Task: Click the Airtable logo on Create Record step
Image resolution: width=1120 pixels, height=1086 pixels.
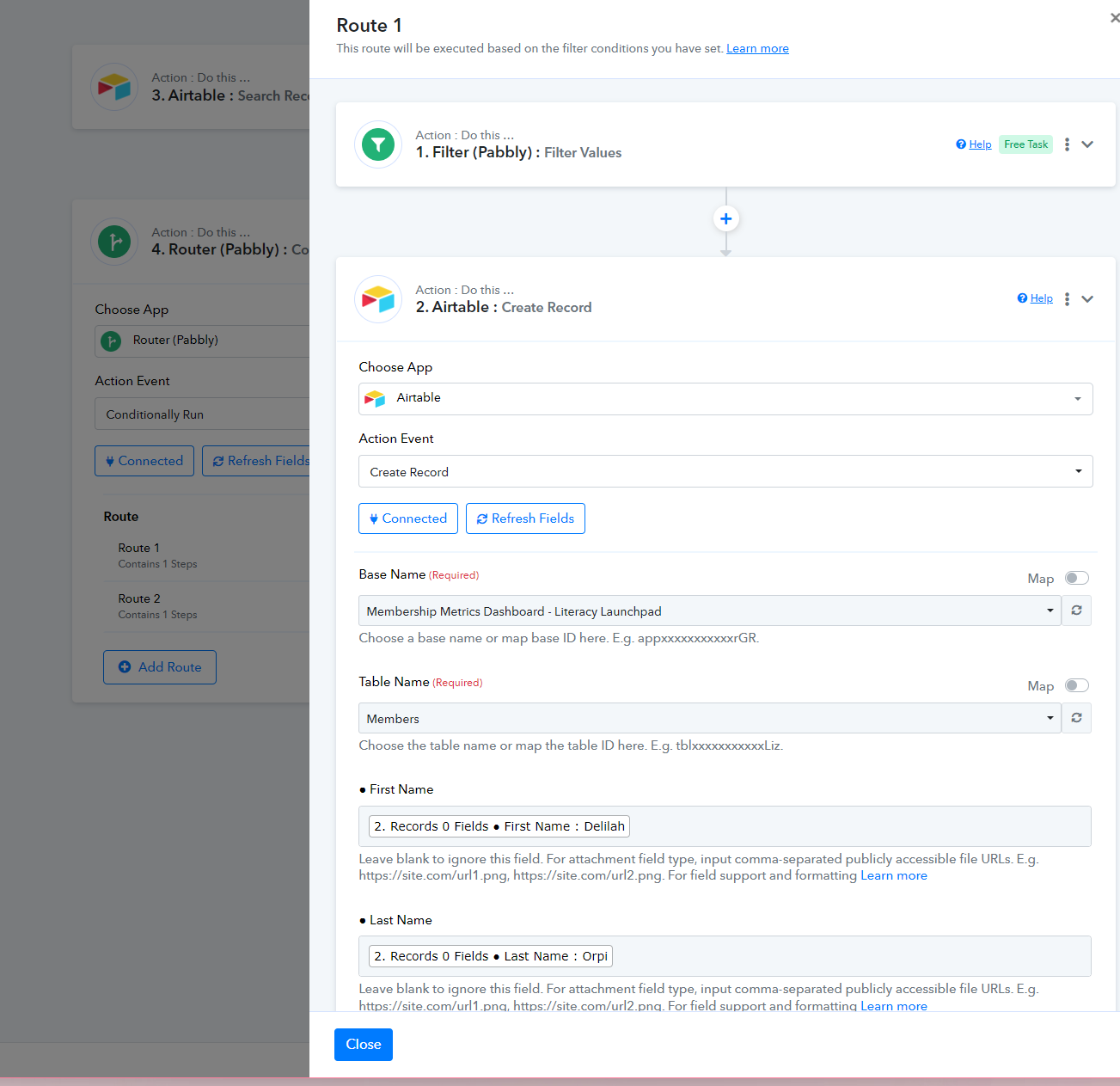Action: tap(378, 299)
